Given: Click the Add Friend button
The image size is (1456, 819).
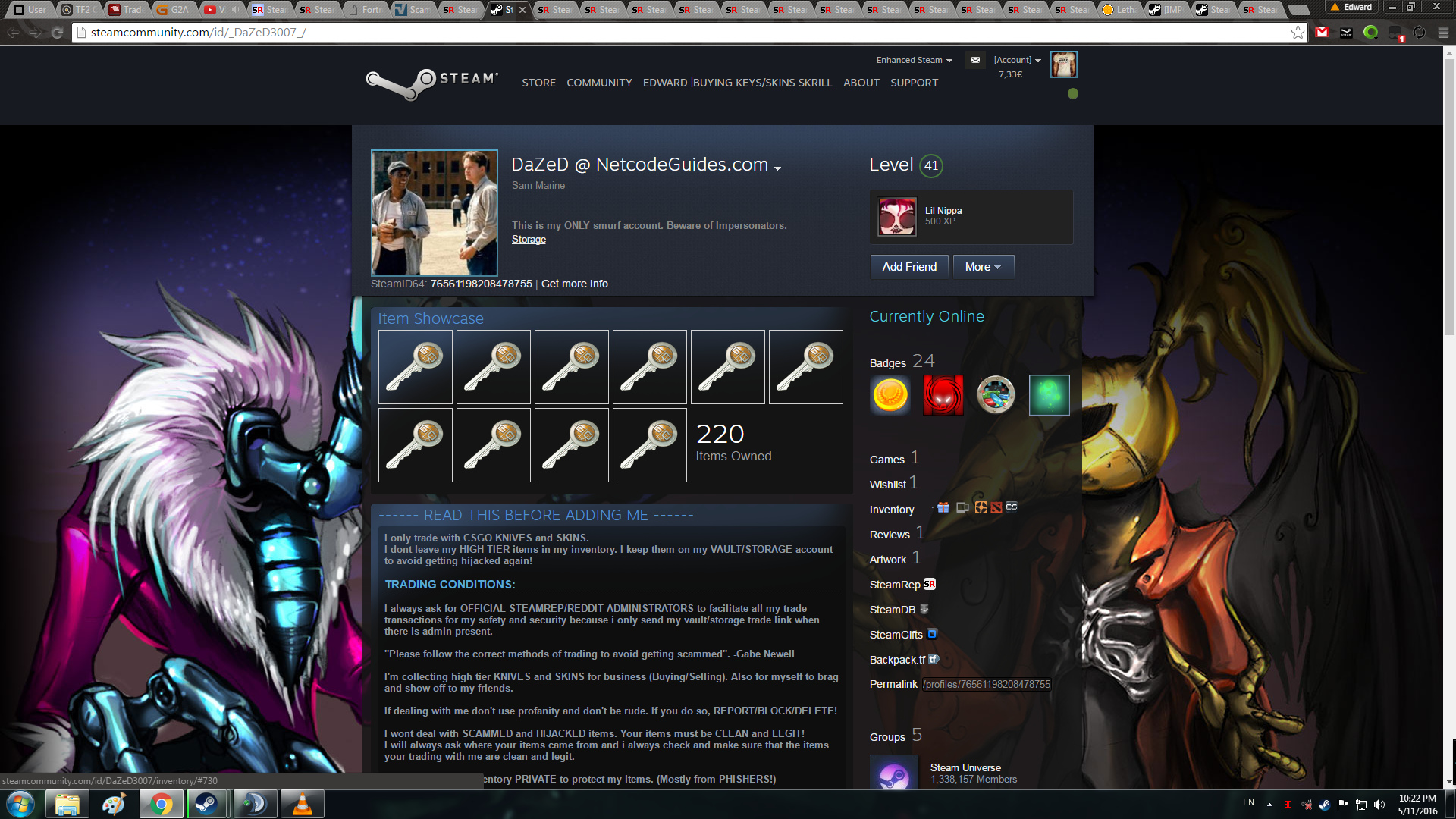Looking at the screenshot, I should point(909,267).
